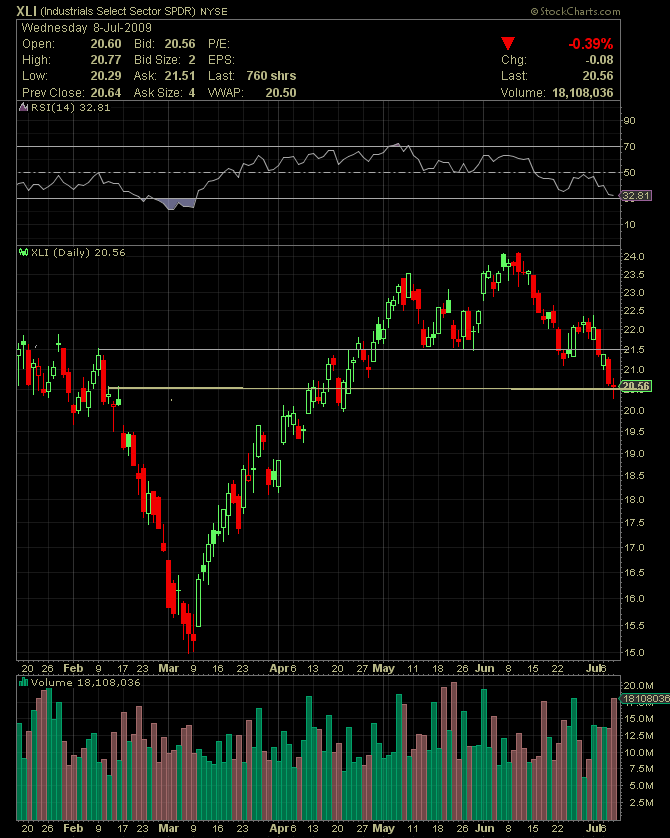Click 'Apr' on the volume chart date axis
Image resolution: width=670 pixels, height=838 pixels.
coord(279,828)
